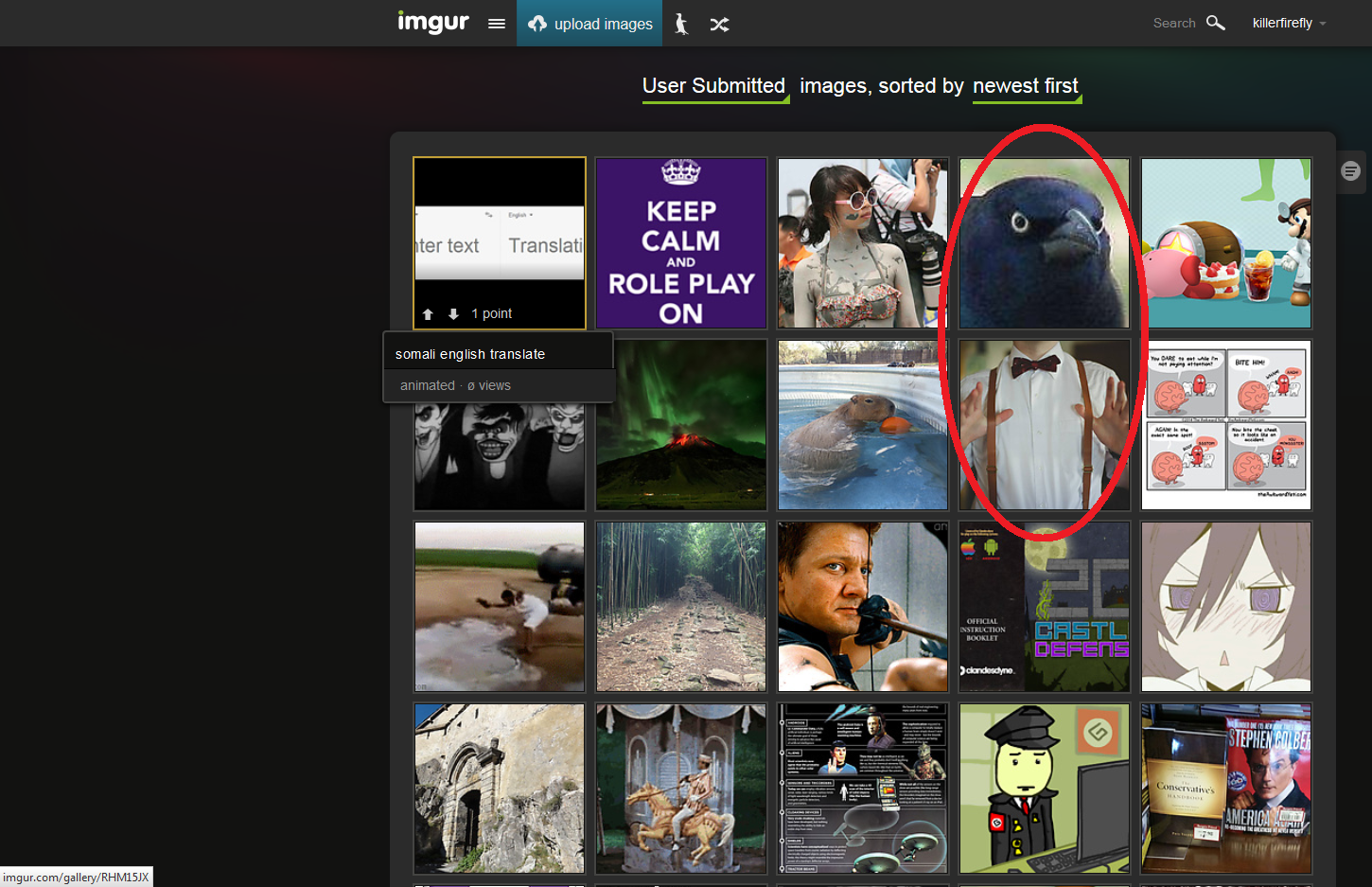Open the User Submitted section dropdown
The width and height of the screenshot is (1372, 887).
tap(714, 86)
